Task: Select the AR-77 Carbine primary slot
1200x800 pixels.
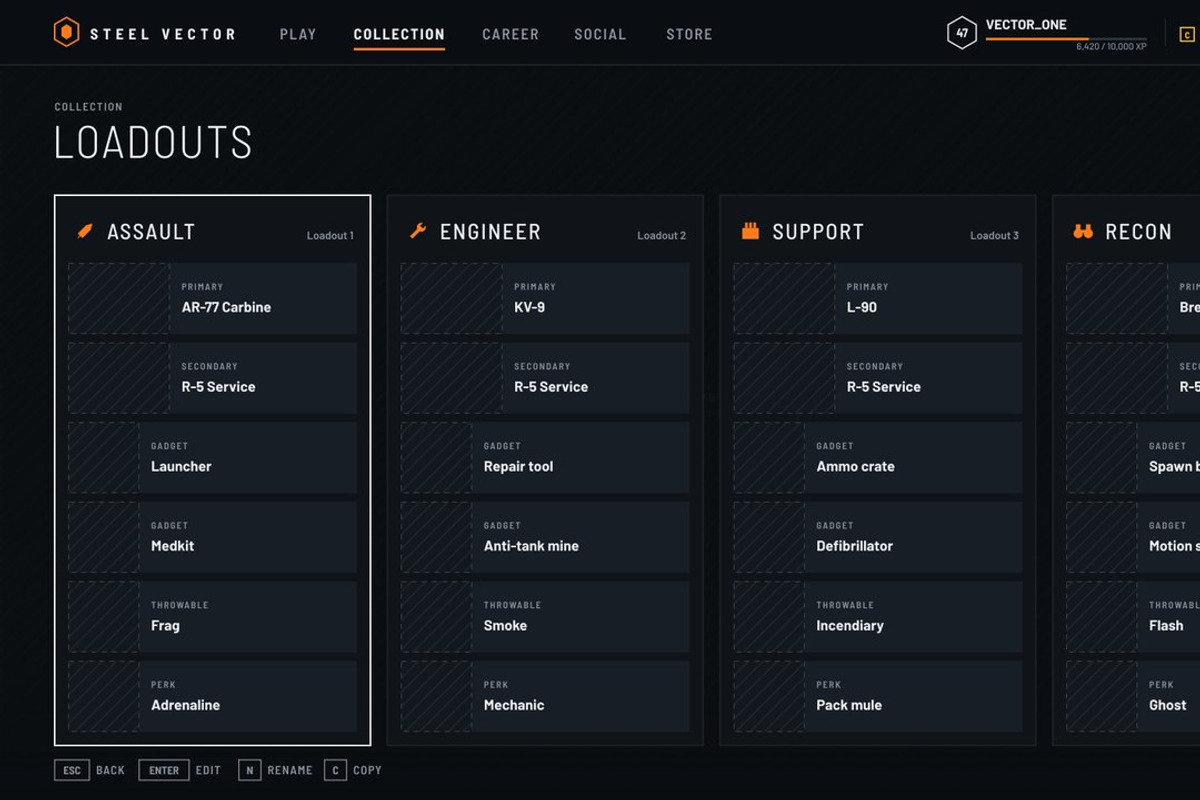Action: pos(212,298)
